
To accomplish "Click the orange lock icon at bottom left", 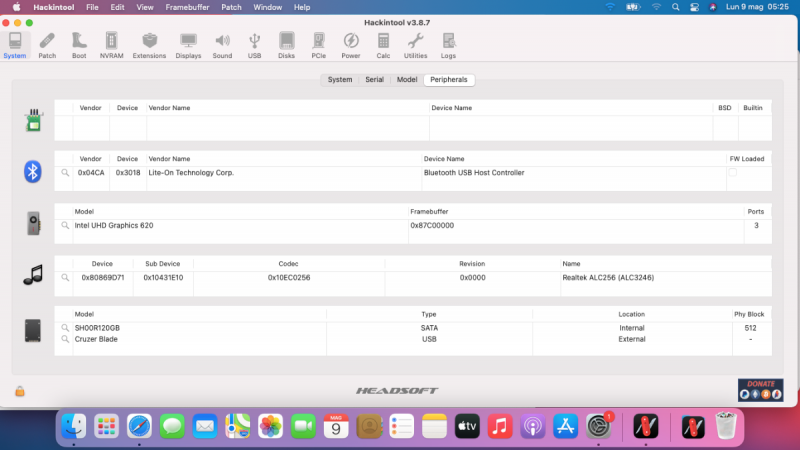I will click(x=20, y=391).
